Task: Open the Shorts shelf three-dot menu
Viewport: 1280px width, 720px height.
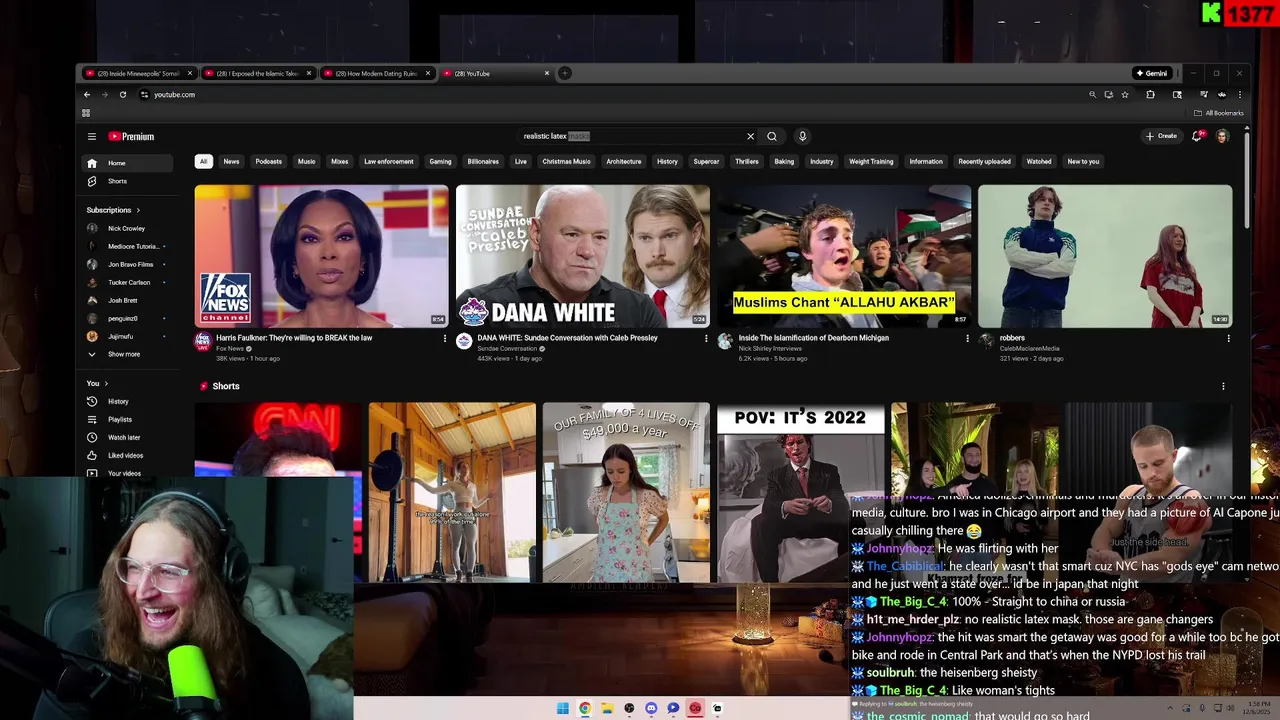Action: tap(1223, 386)
